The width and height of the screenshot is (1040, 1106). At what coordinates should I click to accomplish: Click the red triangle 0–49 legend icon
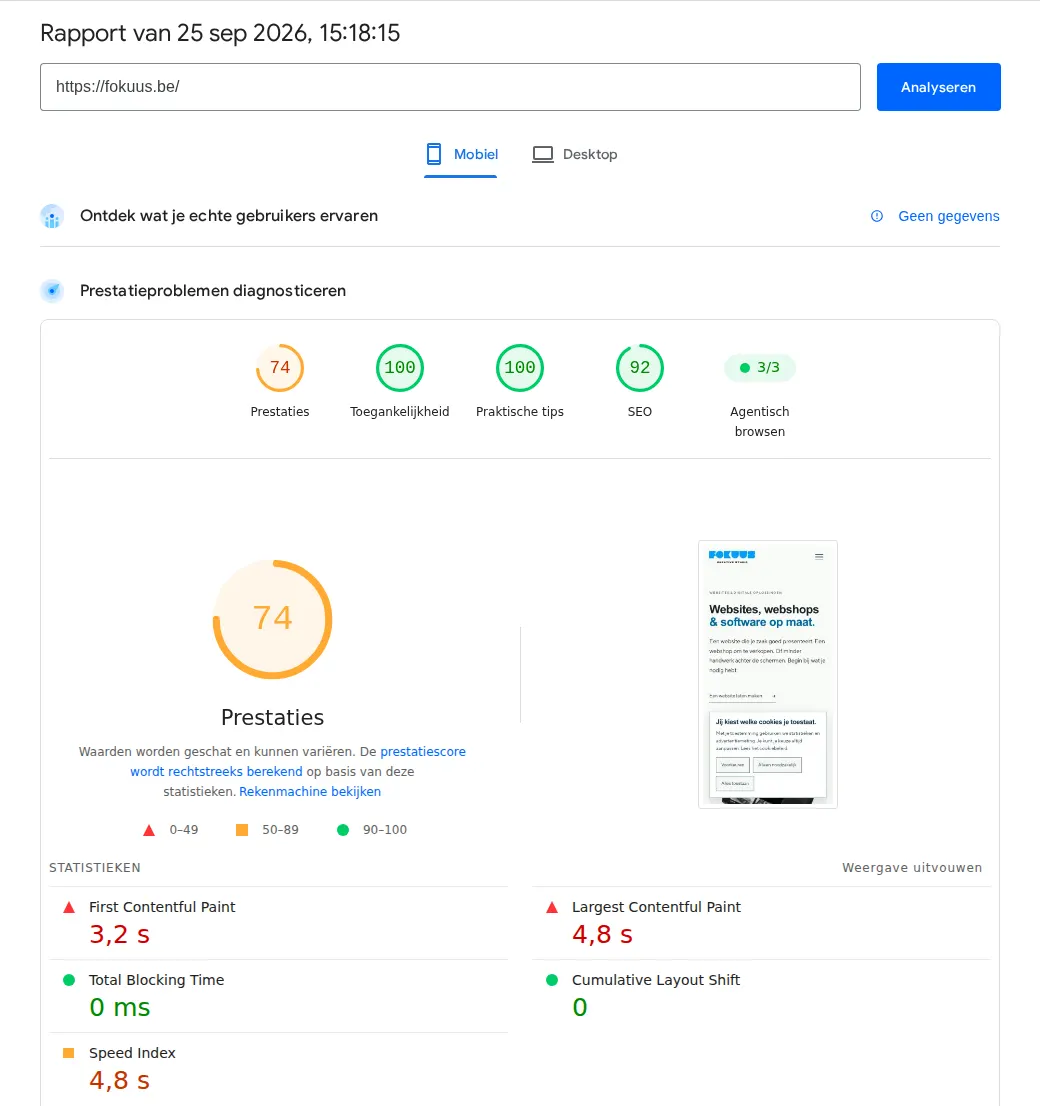pos(149,830)
